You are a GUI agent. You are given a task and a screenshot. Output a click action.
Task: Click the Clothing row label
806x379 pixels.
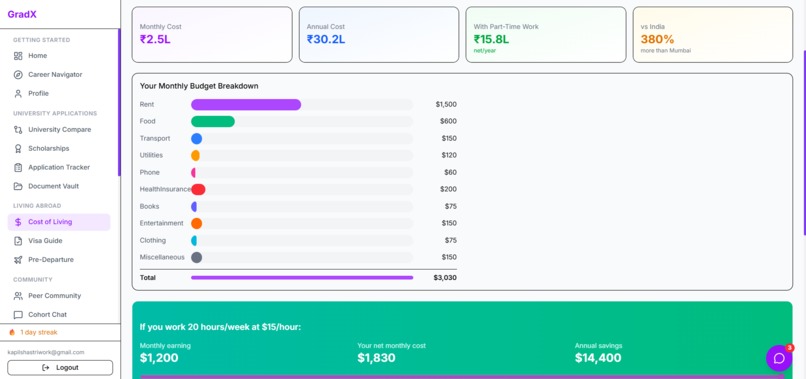[153, 240]
